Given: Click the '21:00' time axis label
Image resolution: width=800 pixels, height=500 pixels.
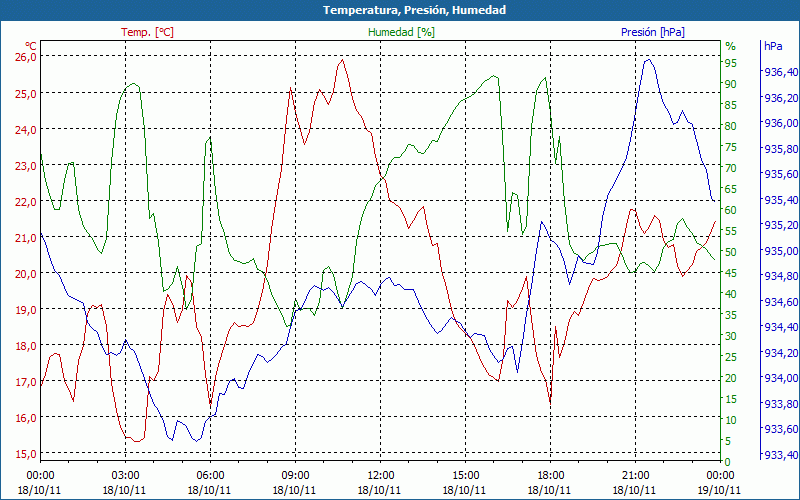Looking at the screenshot, I should click(x=635, y=476).
